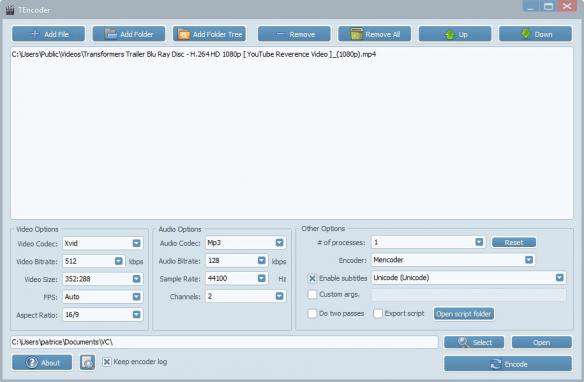
Task: Uncheck Enable subtitles checkbox
Action: (312, 278)
